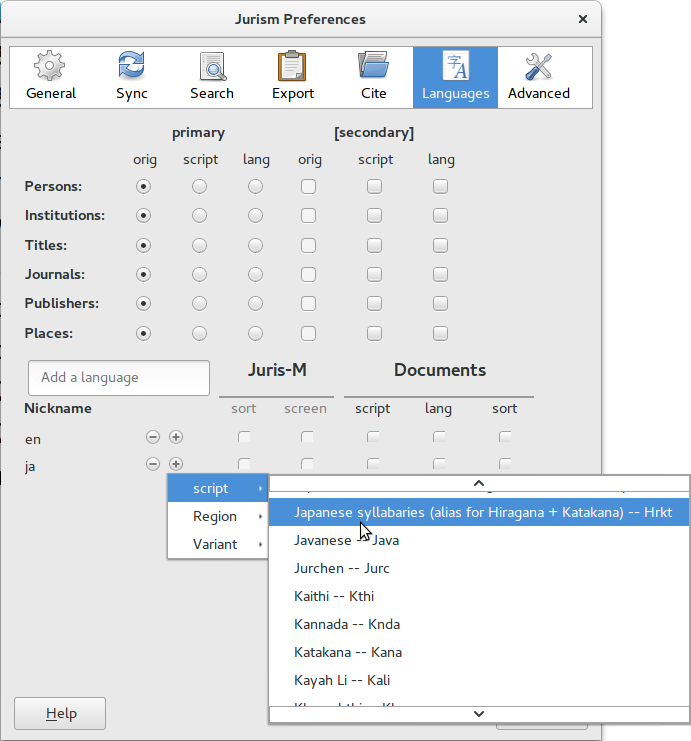Open the General preferences pane

point(51,78)
